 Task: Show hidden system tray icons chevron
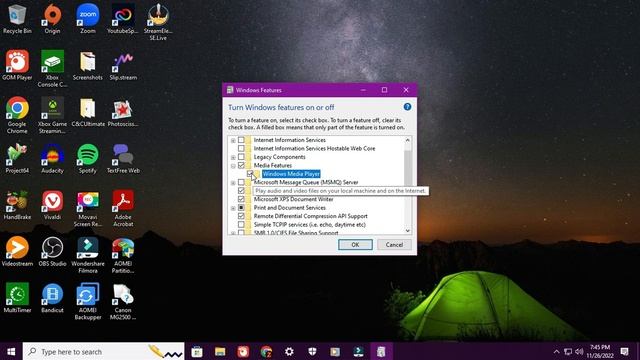[x=556, y=351]
